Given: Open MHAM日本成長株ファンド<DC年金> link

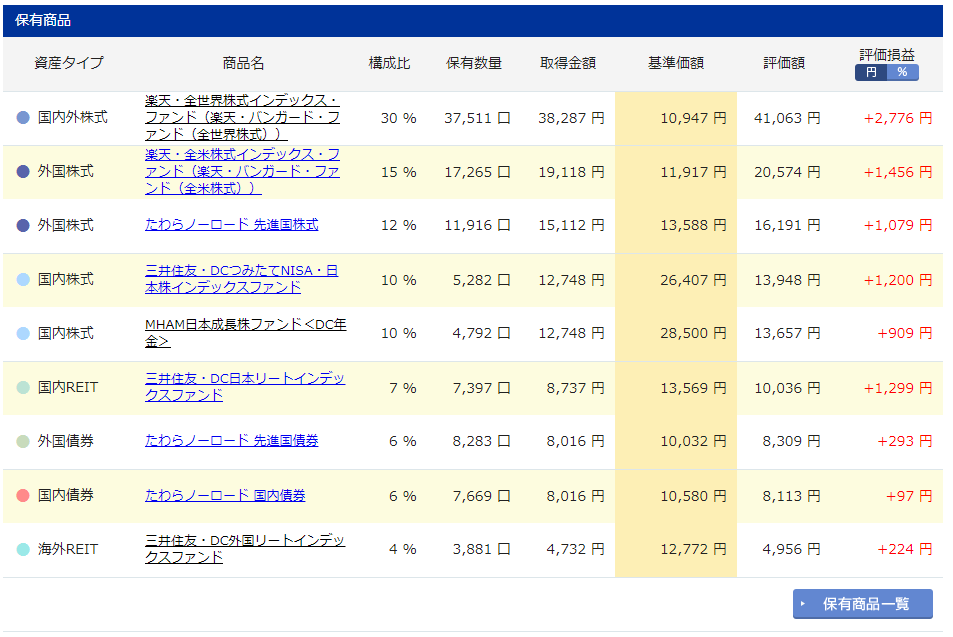Looking at the screenshot, I should click(246, 332).
